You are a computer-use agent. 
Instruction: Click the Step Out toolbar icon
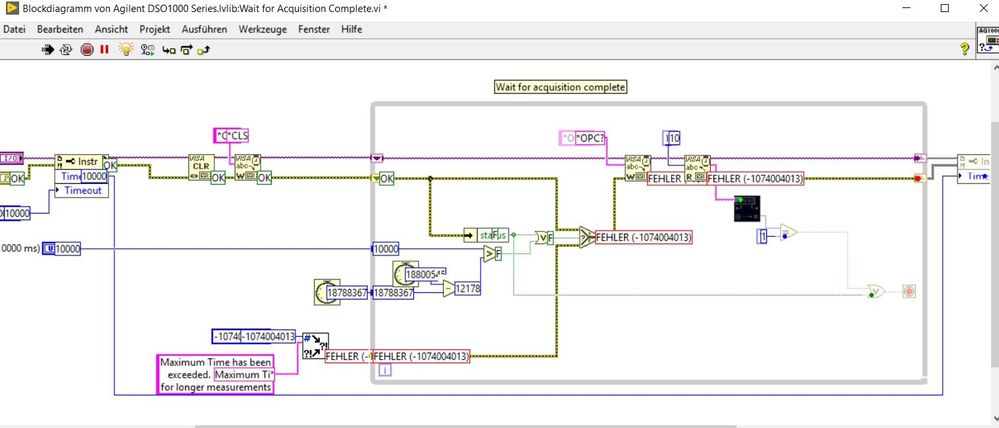(204, 49)
